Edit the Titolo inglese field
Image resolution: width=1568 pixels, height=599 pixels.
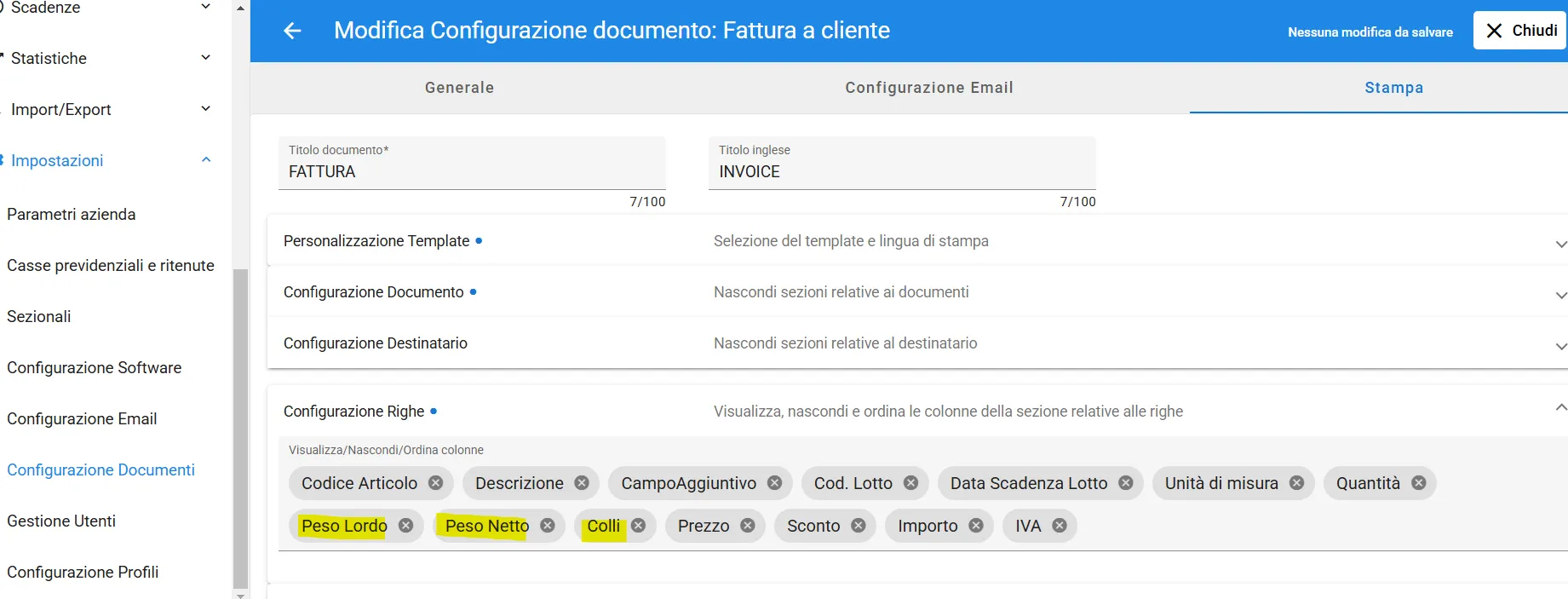[x=902, y=164]
